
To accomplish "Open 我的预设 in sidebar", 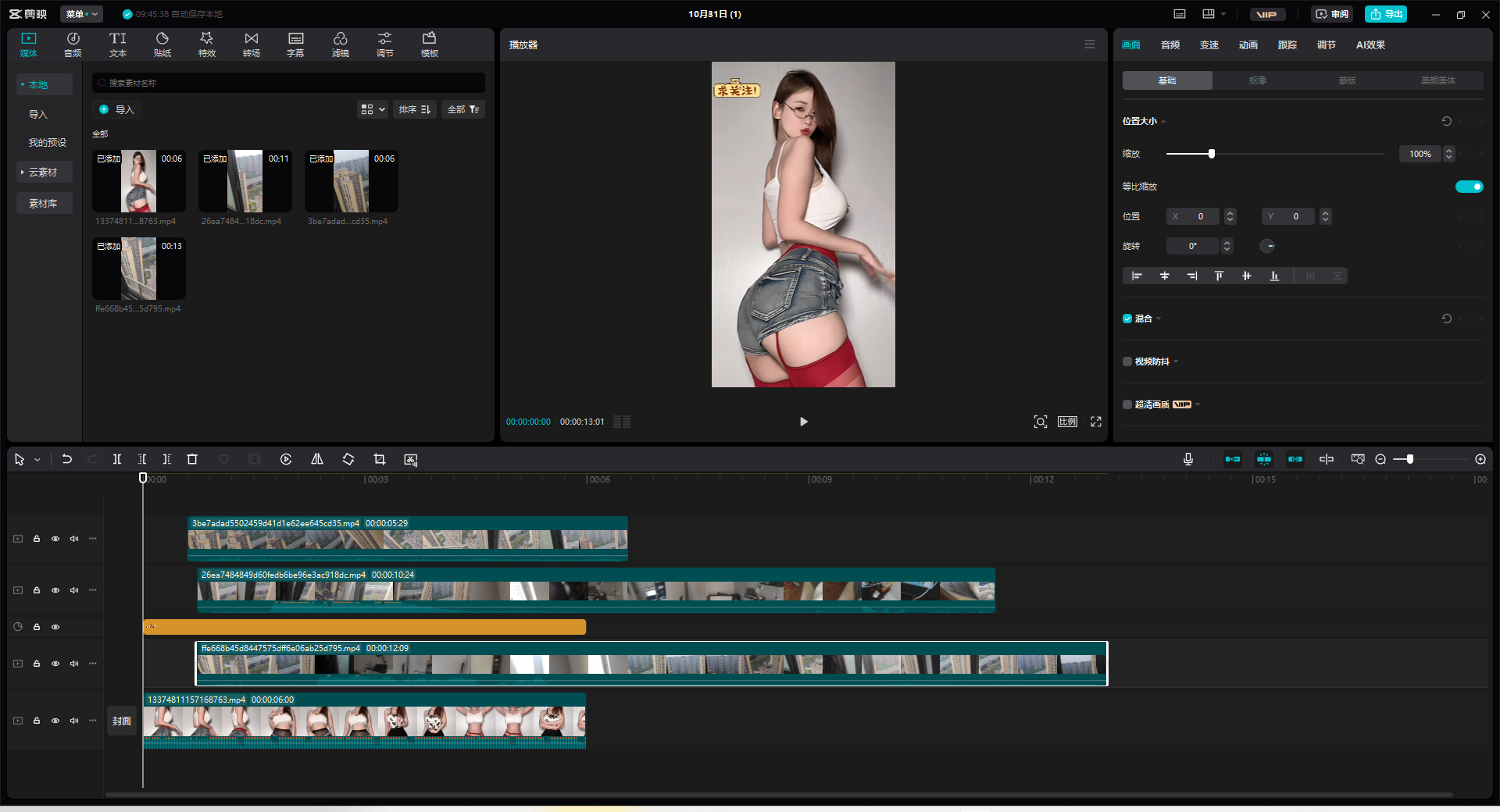I will pos(48,142).
